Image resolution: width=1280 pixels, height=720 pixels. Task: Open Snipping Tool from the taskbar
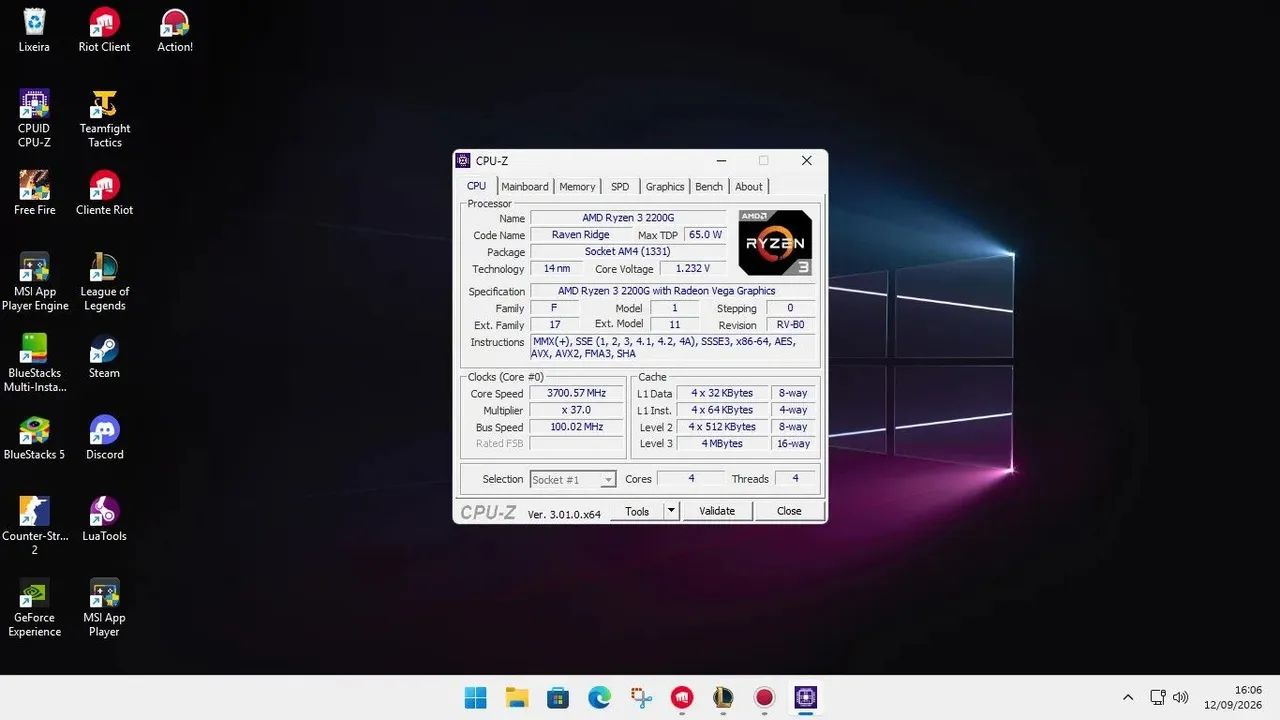click(x=641, y=697)
